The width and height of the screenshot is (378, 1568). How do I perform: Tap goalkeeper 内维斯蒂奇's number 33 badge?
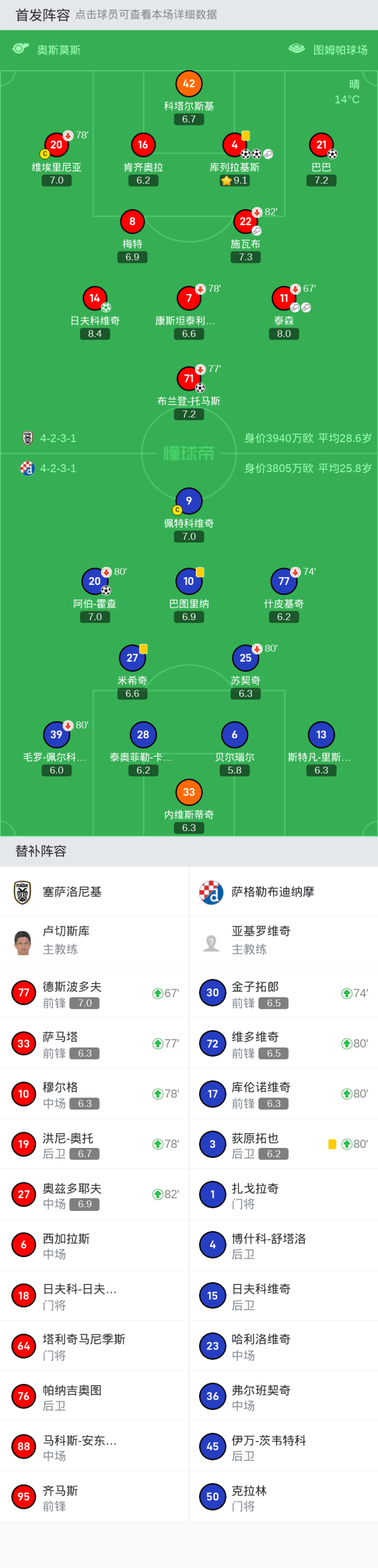tap(188, 792)
